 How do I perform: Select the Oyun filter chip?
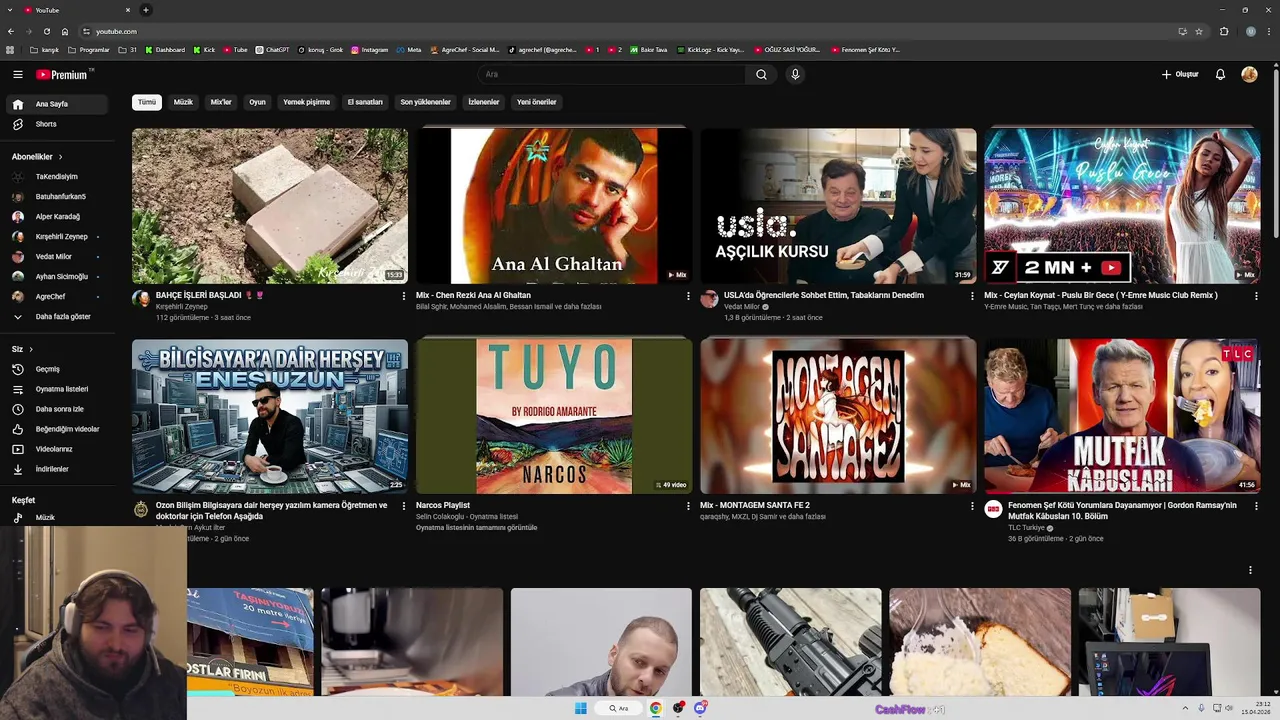pos(257,102)
